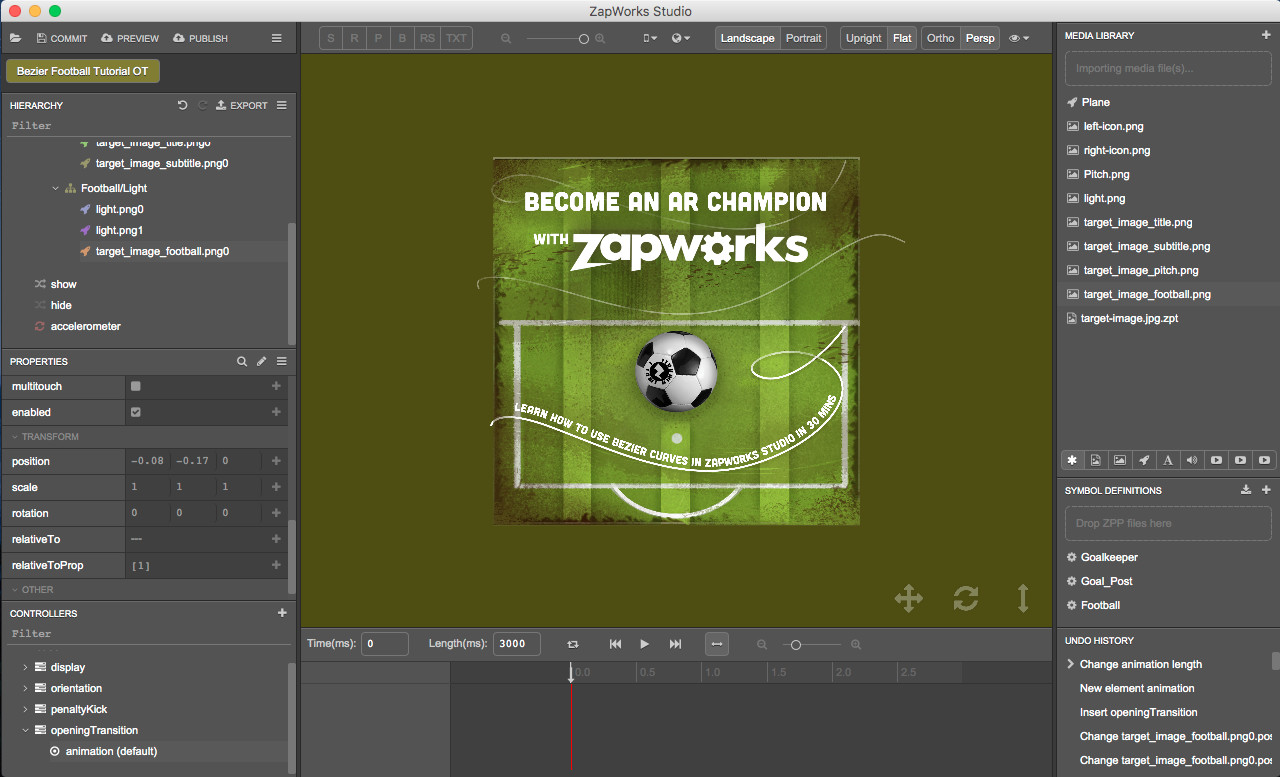Image resolution: width=1280 pixels, height=777 pixels.
Task: Click the audio filter icon in Media Library
Action: [x=1192, y=460]
